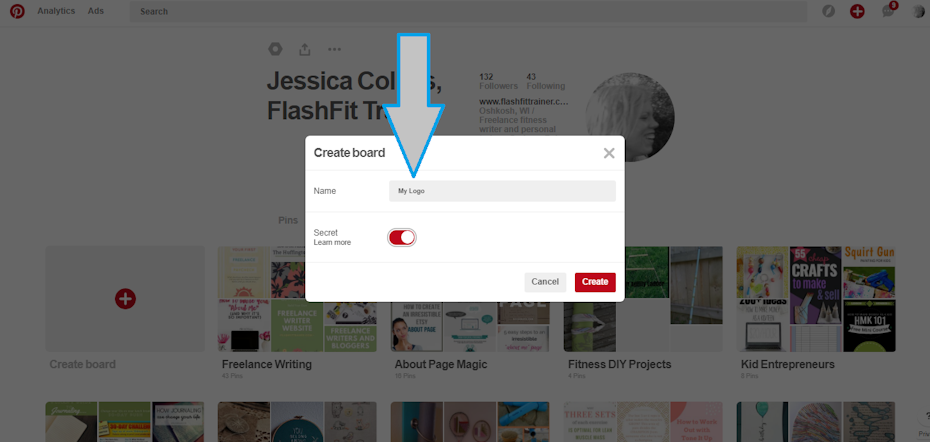Open the Ads menu
Image resolution: width=930 pixels, height=442 pixels.
(95, 11)
